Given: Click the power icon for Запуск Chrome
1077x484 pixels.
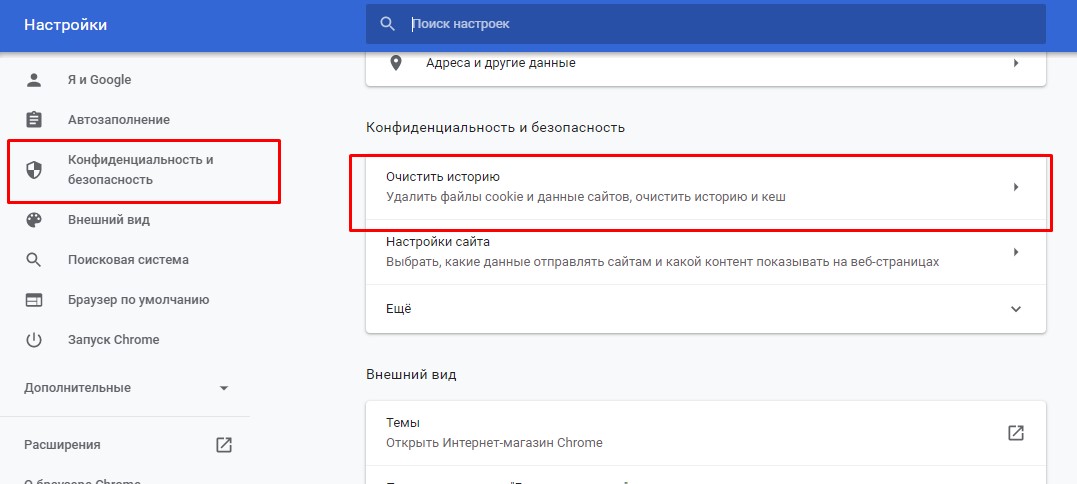Looking at the screenshot, I should pos(34,340).
